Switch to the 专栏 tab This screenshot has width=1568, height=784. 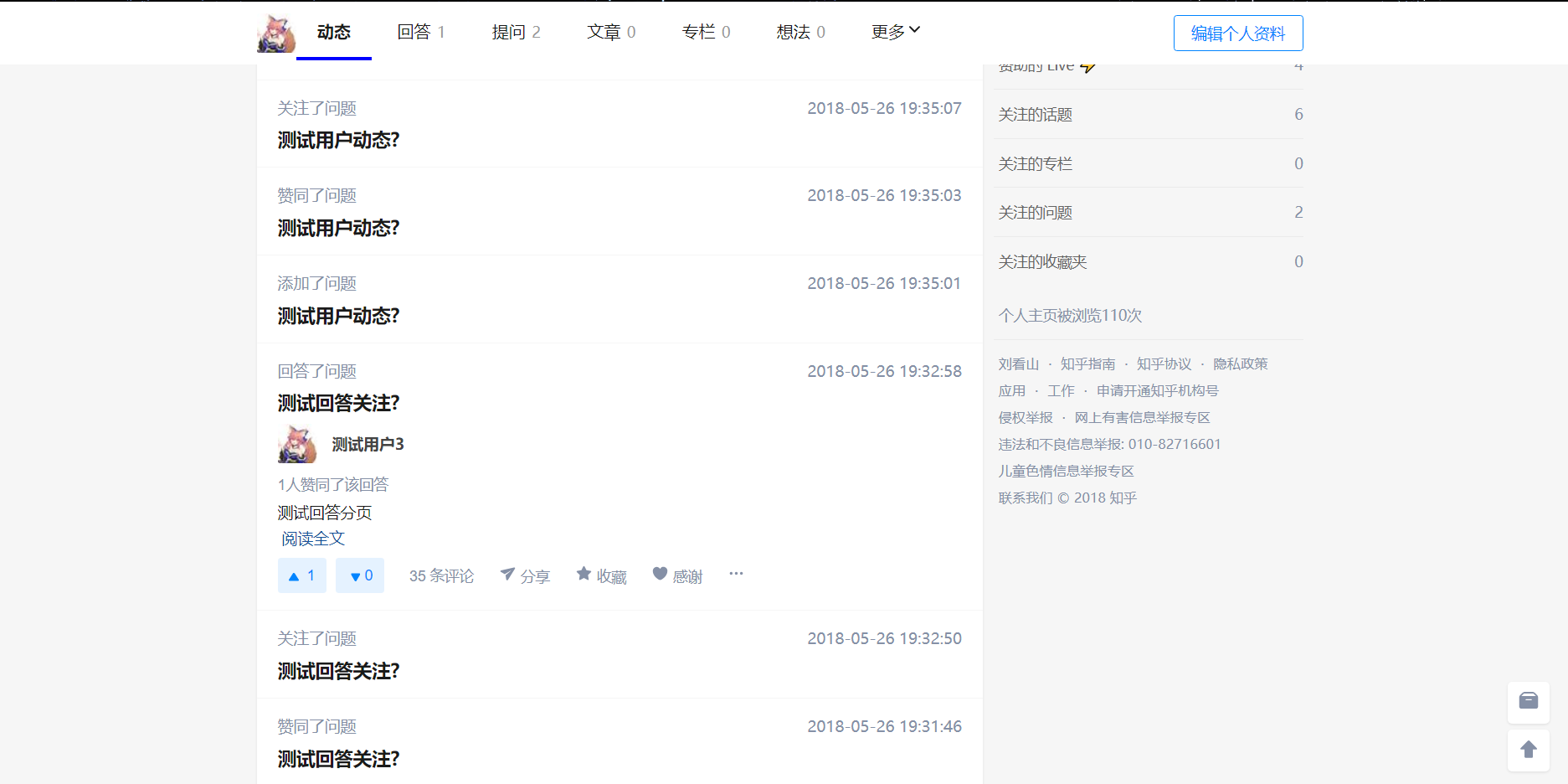706,32
